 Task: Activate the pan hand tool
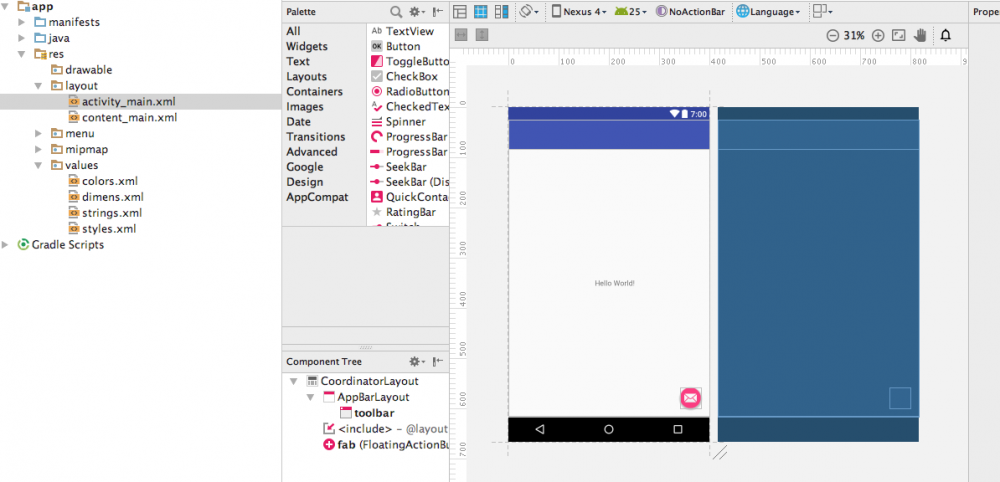tap(920, 35)
